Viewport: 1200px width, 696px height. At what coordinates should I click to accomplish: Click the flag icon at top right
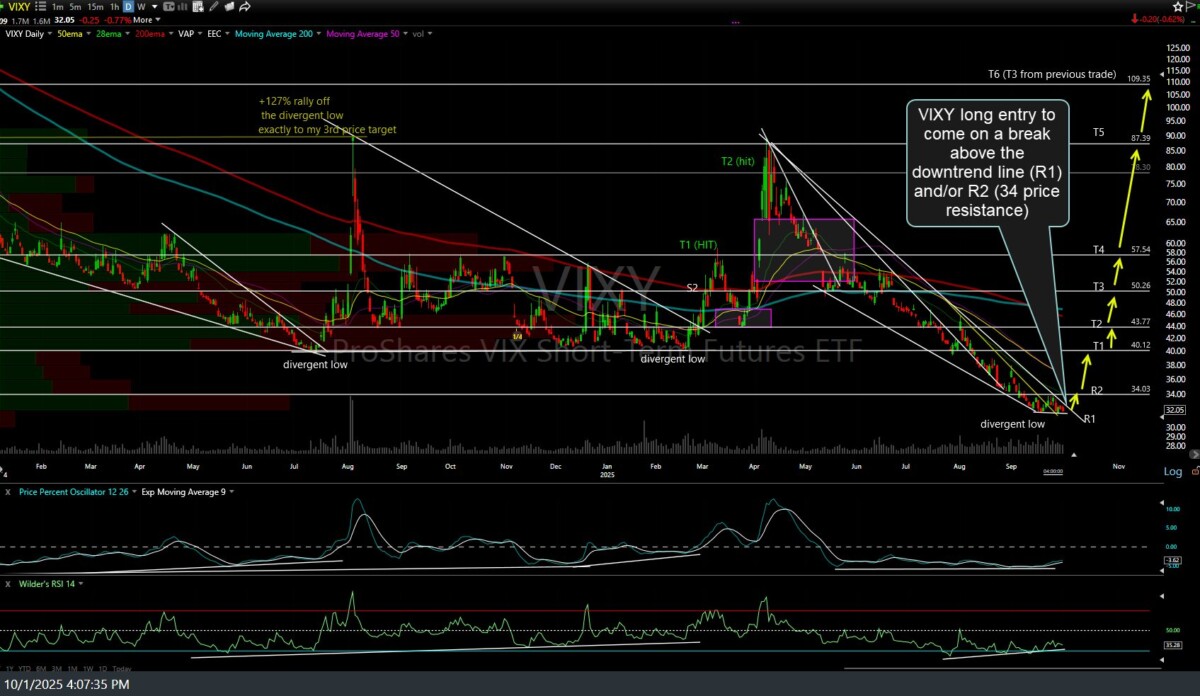[1191, 6]
